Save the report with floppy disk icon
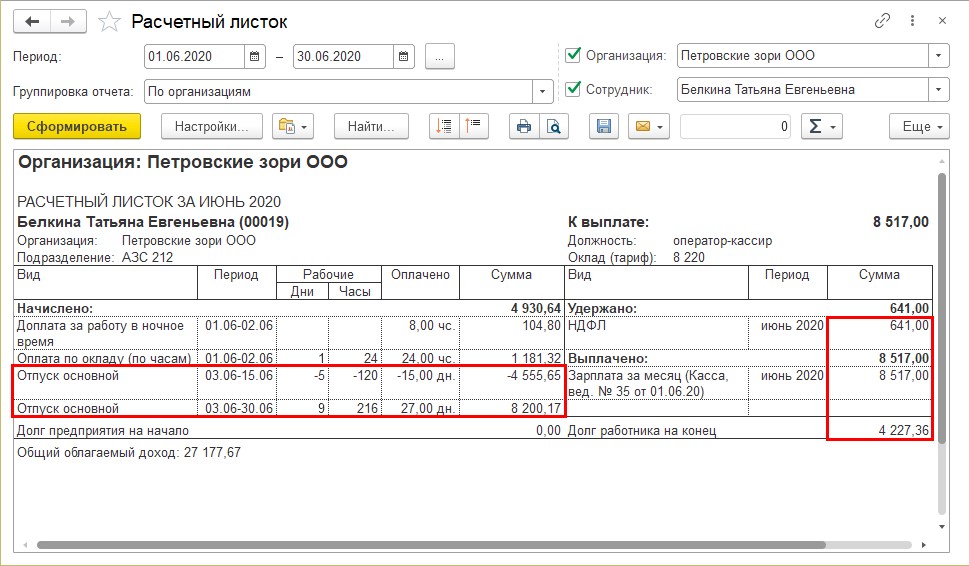Image resolution: width=969 pixels, height=566 pixels. point(604,126)
